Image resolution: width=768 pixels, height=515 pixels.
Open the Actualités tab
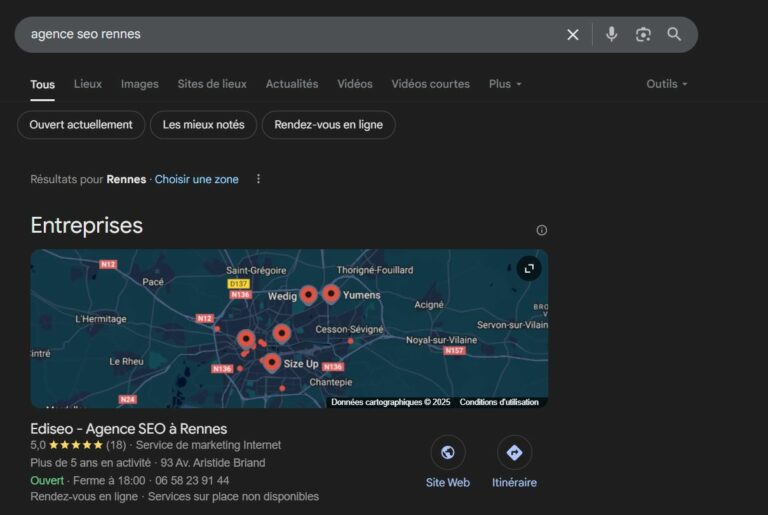tap(292, 84)
